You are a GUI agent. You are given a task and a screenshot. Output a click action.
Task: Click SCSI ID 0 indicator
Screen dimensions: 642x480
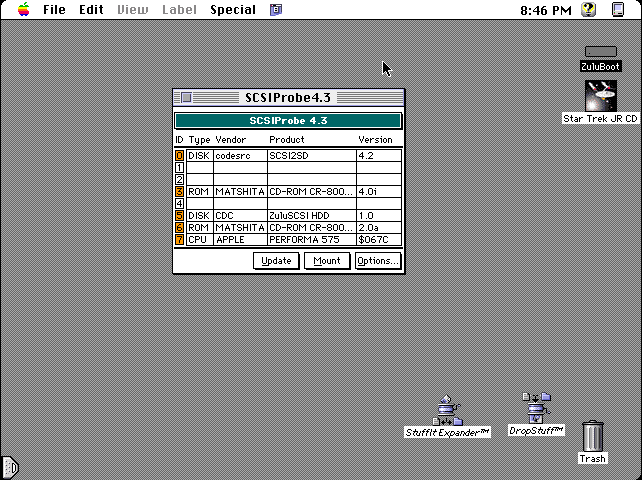[x=179, y=156]
